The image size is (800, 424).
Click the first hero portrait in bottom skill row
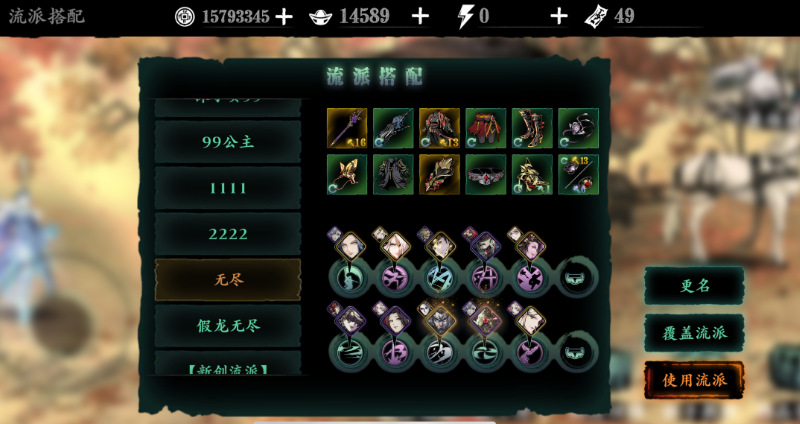350,320
